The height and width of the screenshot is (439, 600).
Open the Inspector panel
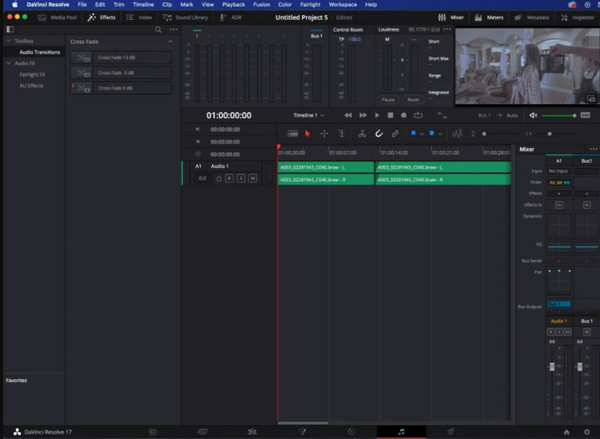point(577,17)
